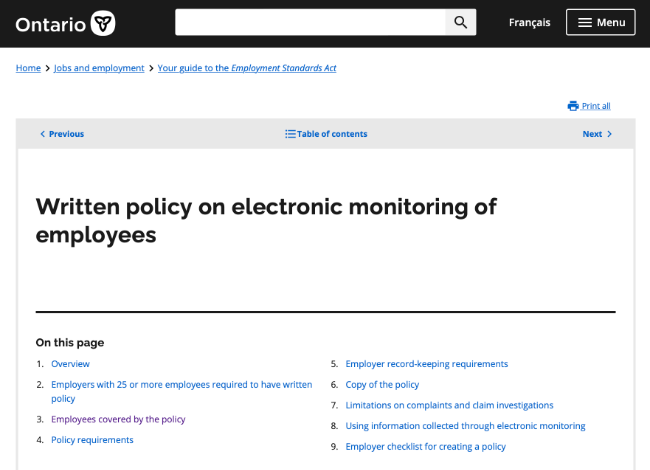Viewport: 650px width, 470px height.
Task: Click the Next right chevron
Action: coord(609,134)
